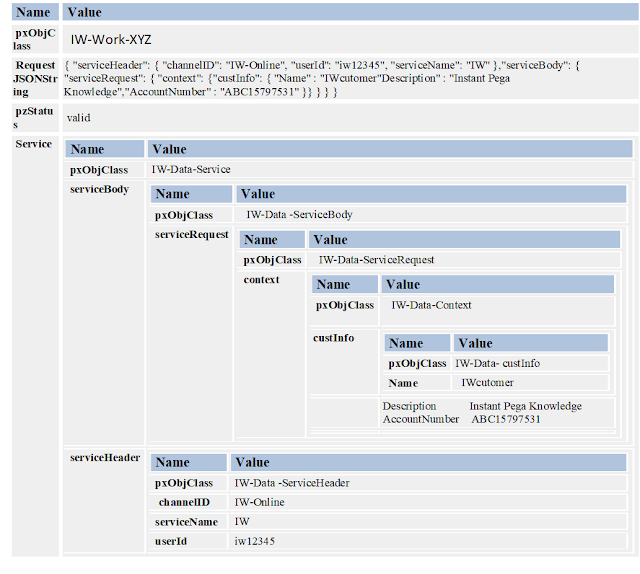Screen dimensions: 640x574
Task: Click the pzStatus property name
Action: pos(34,118)
